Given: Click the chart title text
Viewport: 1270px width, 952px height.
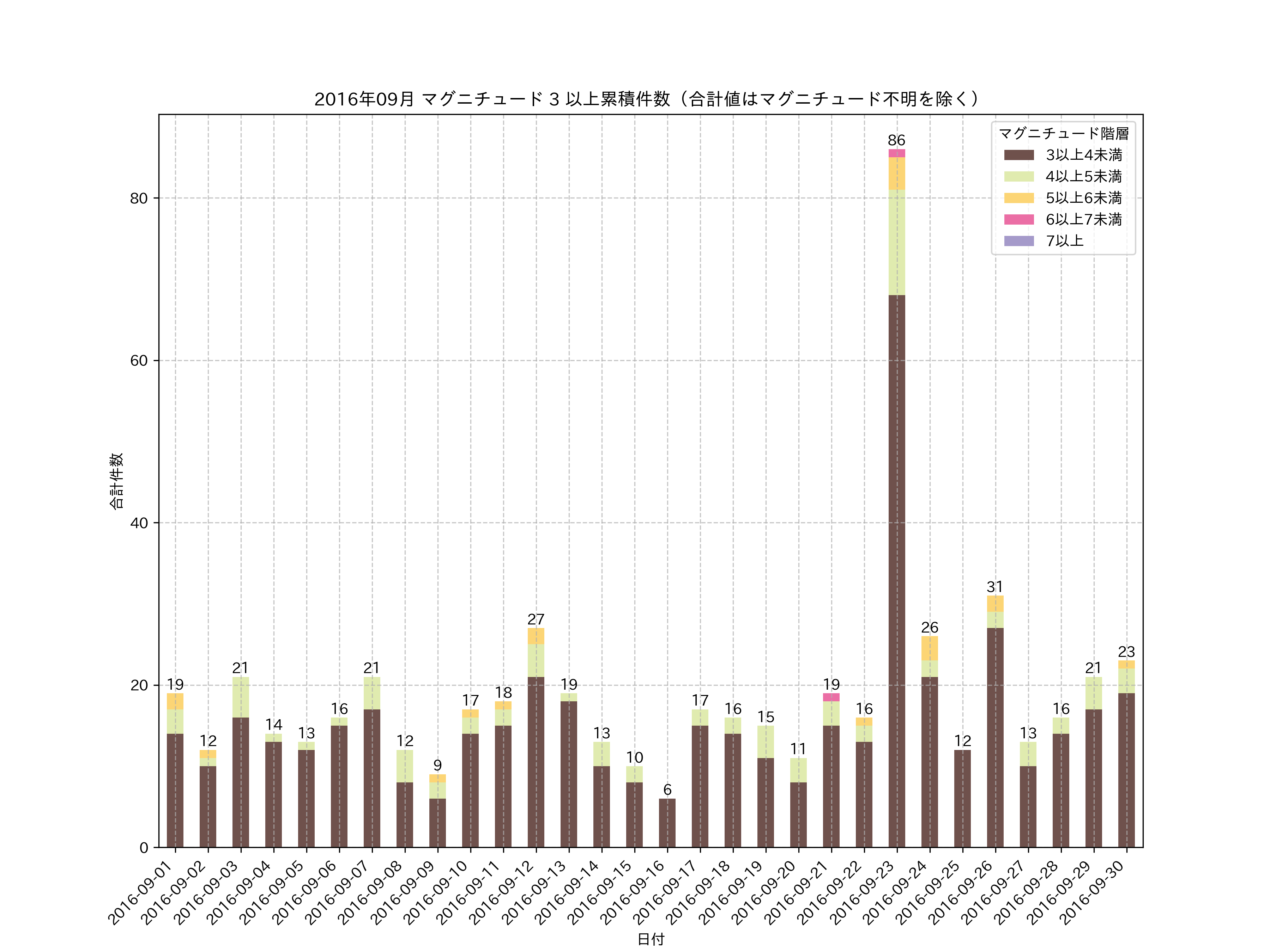Looking at the screenshot, I should coord(647,99).
